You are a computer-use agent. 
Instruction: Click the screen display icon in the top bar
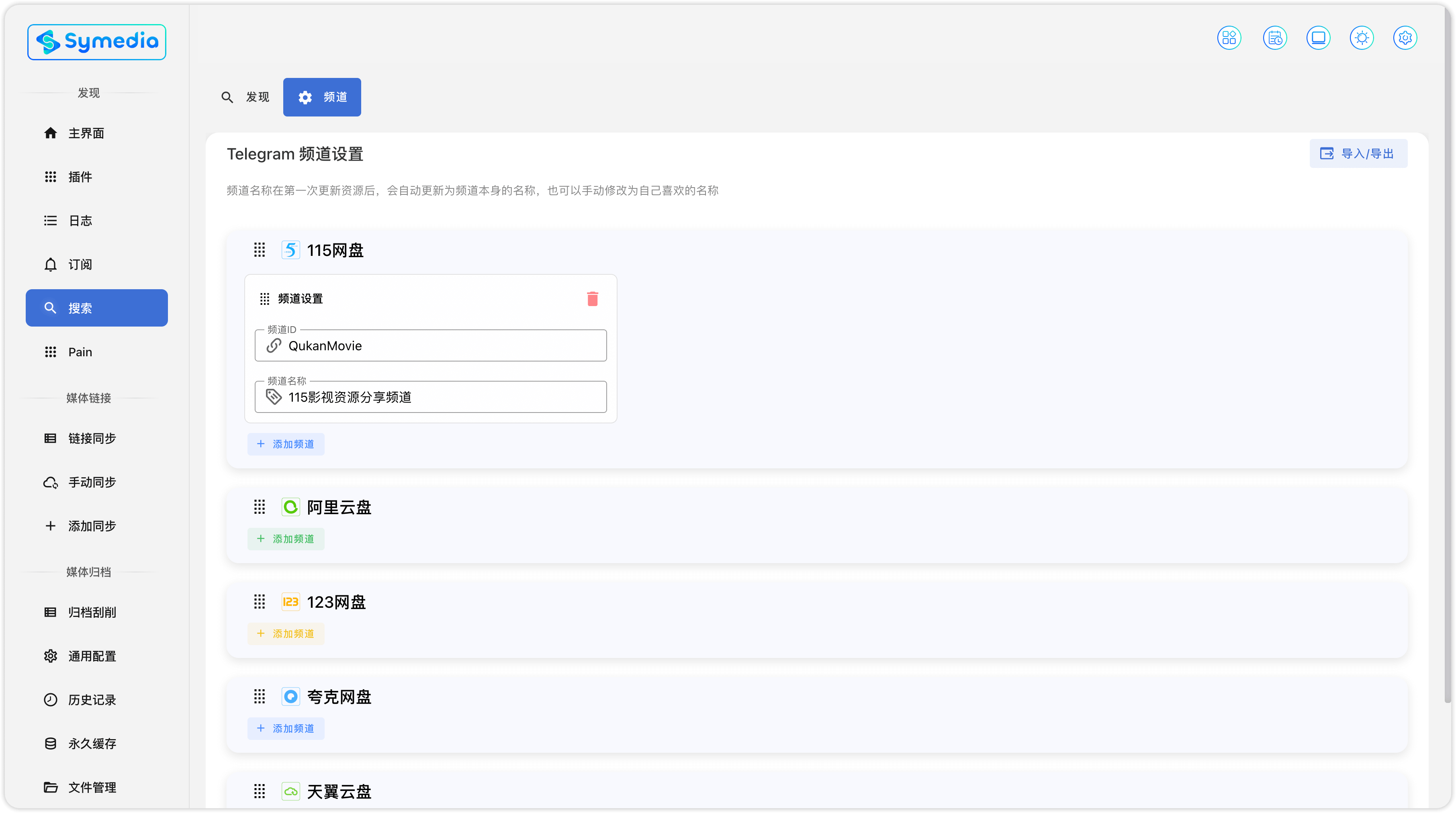(1318, 38)
